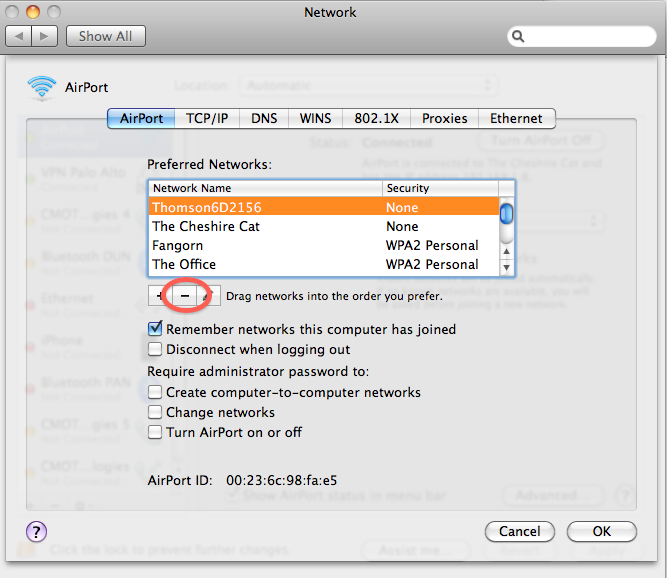Viewport: 667px width, 578px height.
Task: Select the Proxies tab
Action: tap(444, 118)
